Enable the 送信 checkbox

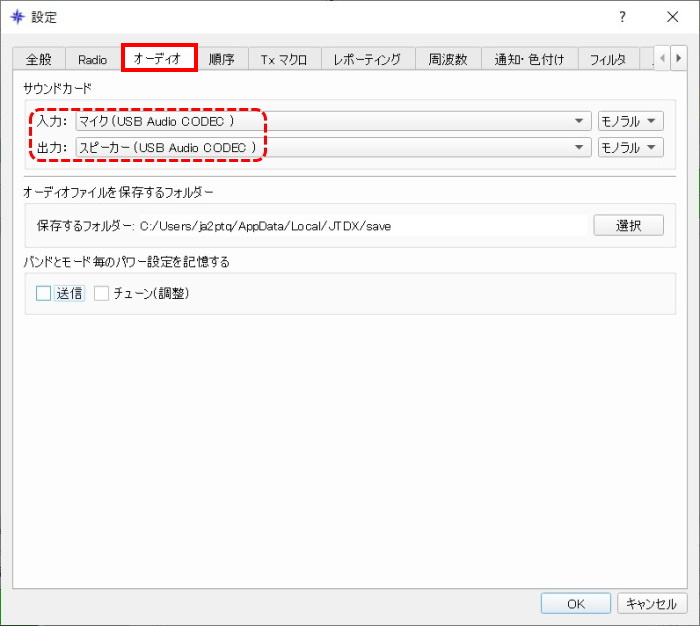(43, 293)
